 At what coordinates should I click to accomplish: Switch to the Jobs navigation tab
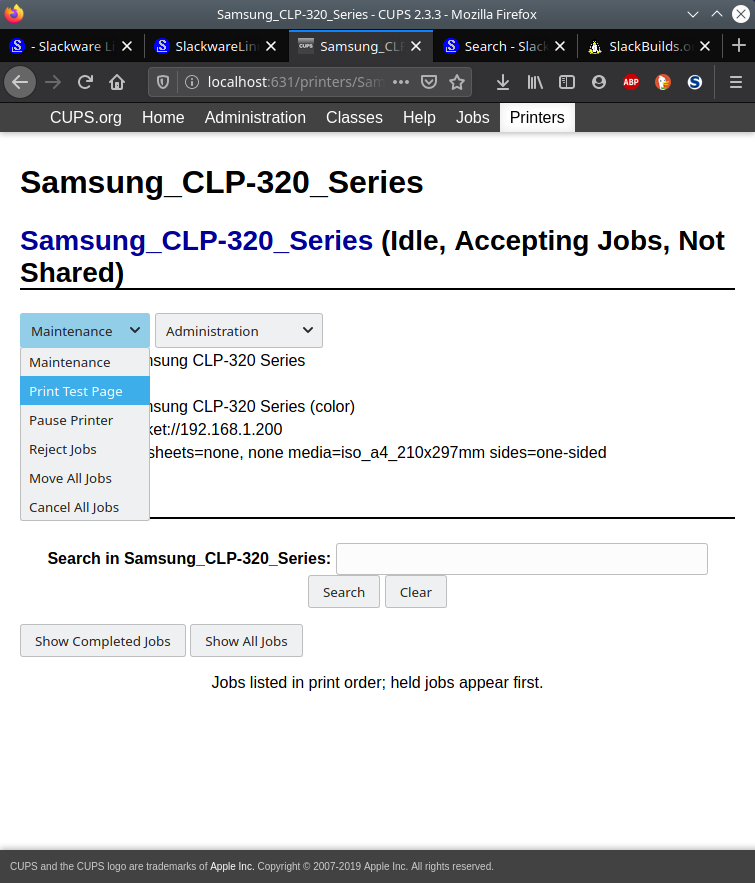click(472, 117)
